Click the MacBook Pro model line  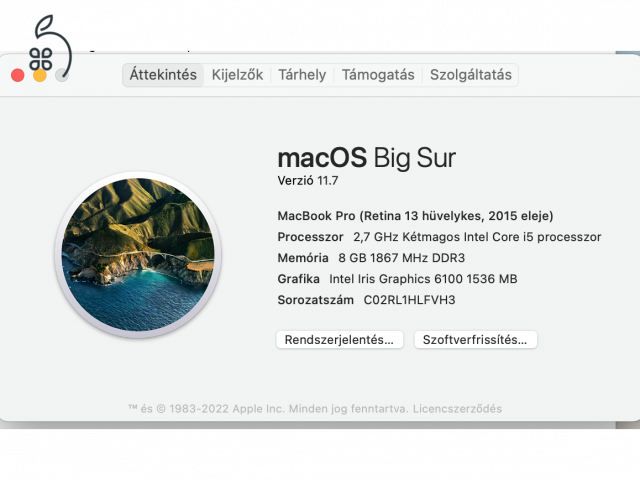coord(415,216)
